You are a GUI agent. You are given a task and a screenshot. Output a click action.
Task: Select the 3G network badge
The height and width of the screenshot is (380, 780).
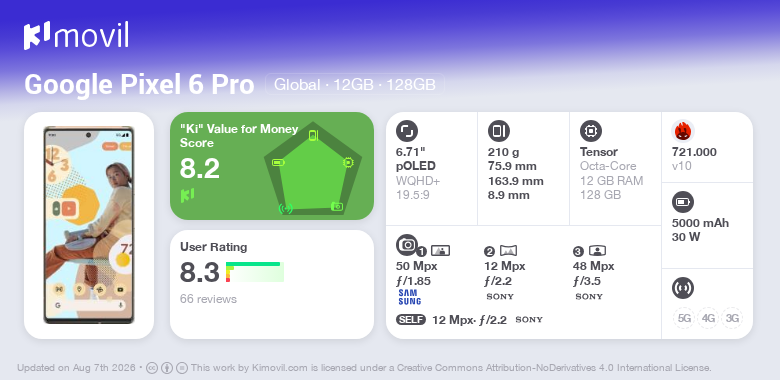732,318
